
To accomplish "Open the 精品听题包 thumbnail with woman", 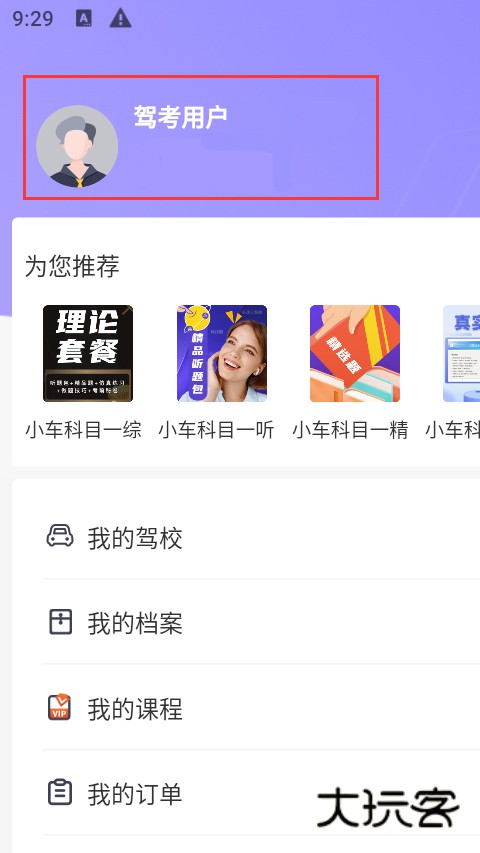I will point(221,353).
